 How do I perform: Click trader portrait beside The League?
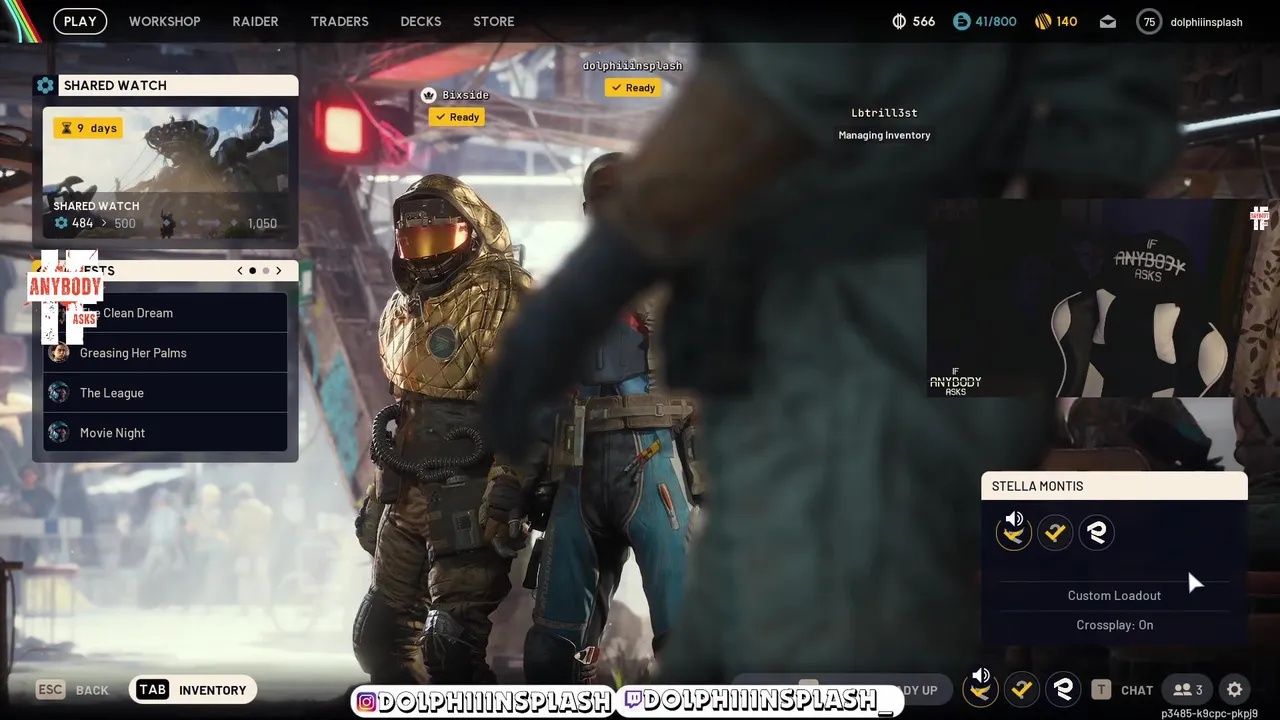[59, 392]
